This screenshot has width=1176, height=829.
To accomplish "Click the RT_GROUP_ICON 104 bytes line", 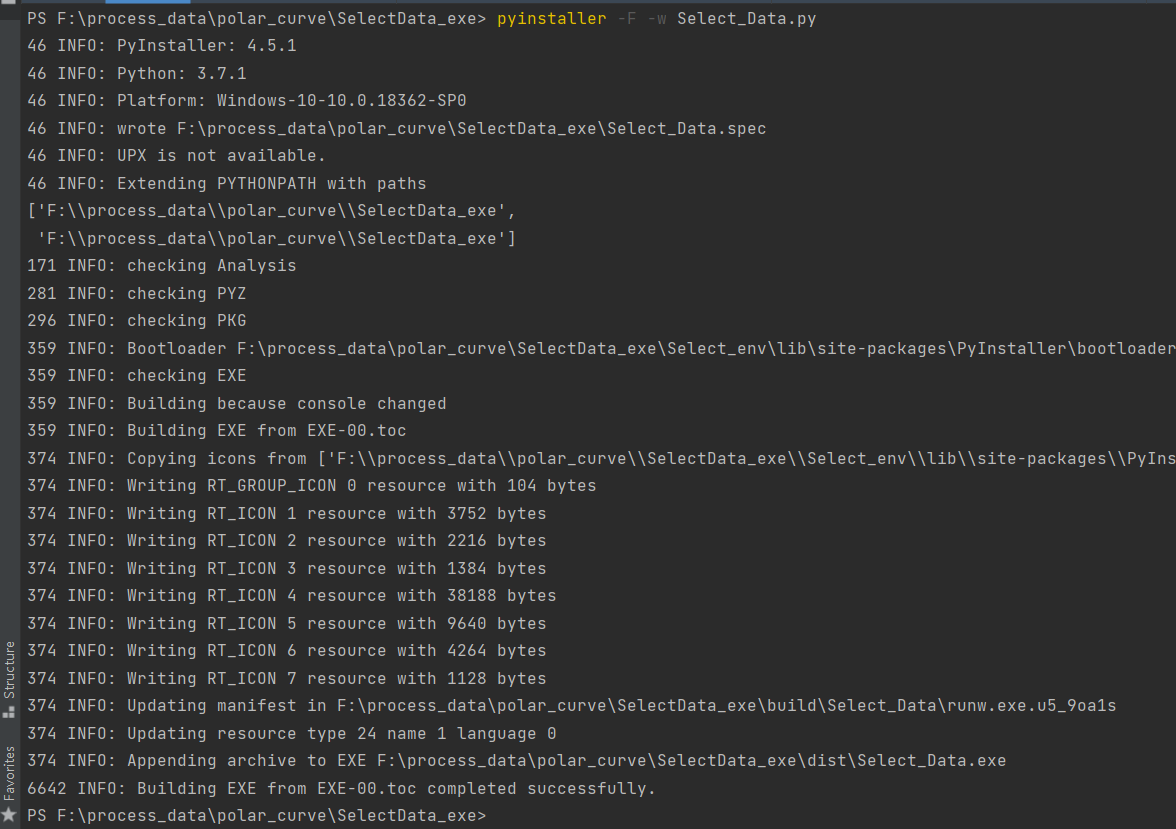I will pos(361,486).
